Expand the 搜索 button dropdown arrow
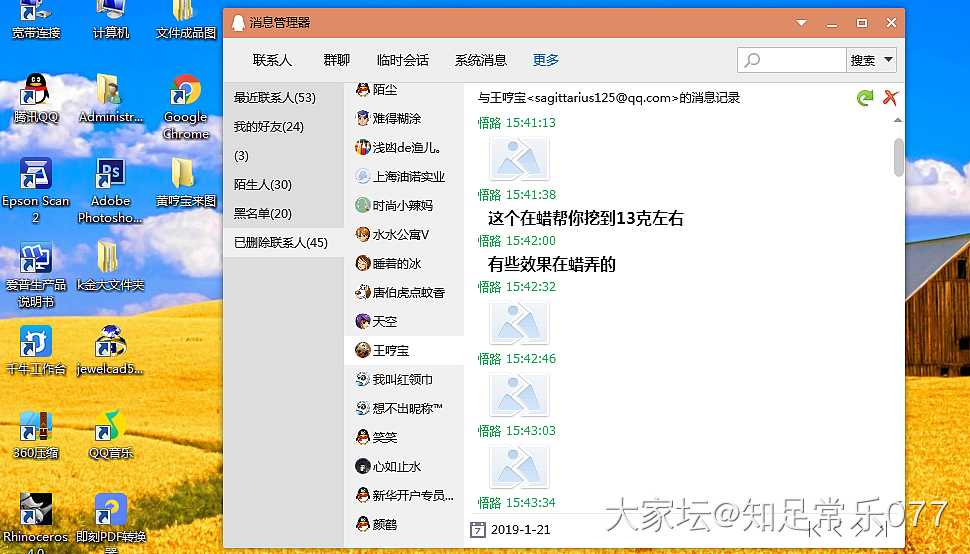The image size is (970, 554). point(888,60)
